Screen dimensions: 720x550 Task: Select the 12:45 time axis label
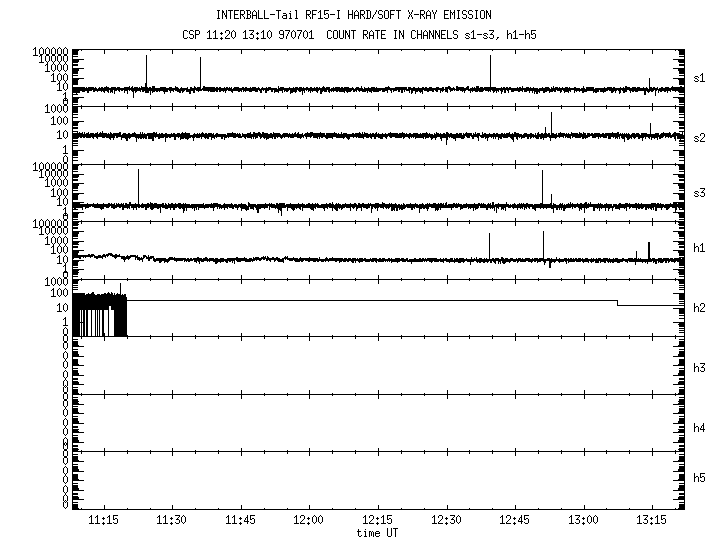pyautogui.click(x=515, y=521)
